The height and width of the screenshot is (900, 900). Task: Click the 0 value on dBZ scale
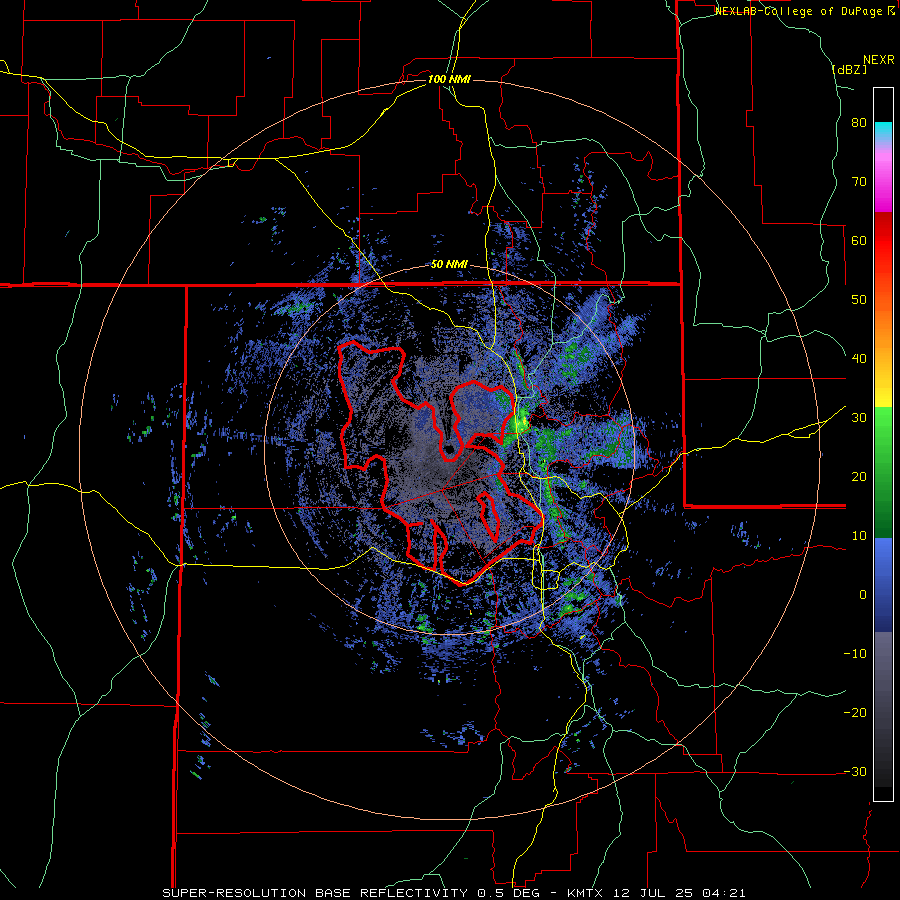863,595
